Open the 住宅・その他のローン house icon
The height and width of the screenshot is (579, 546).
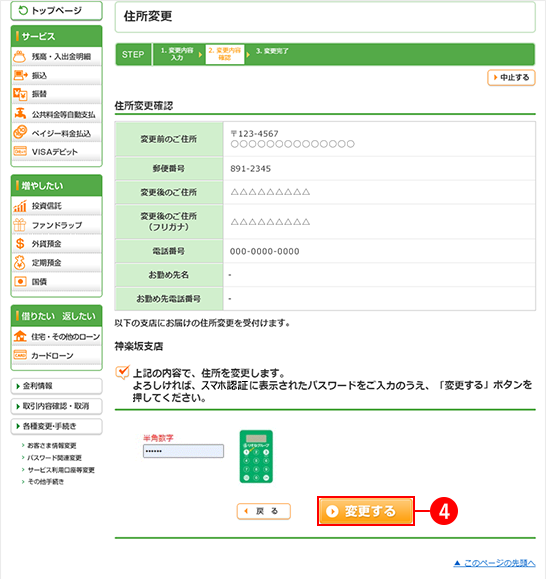[x=20, y=336]
